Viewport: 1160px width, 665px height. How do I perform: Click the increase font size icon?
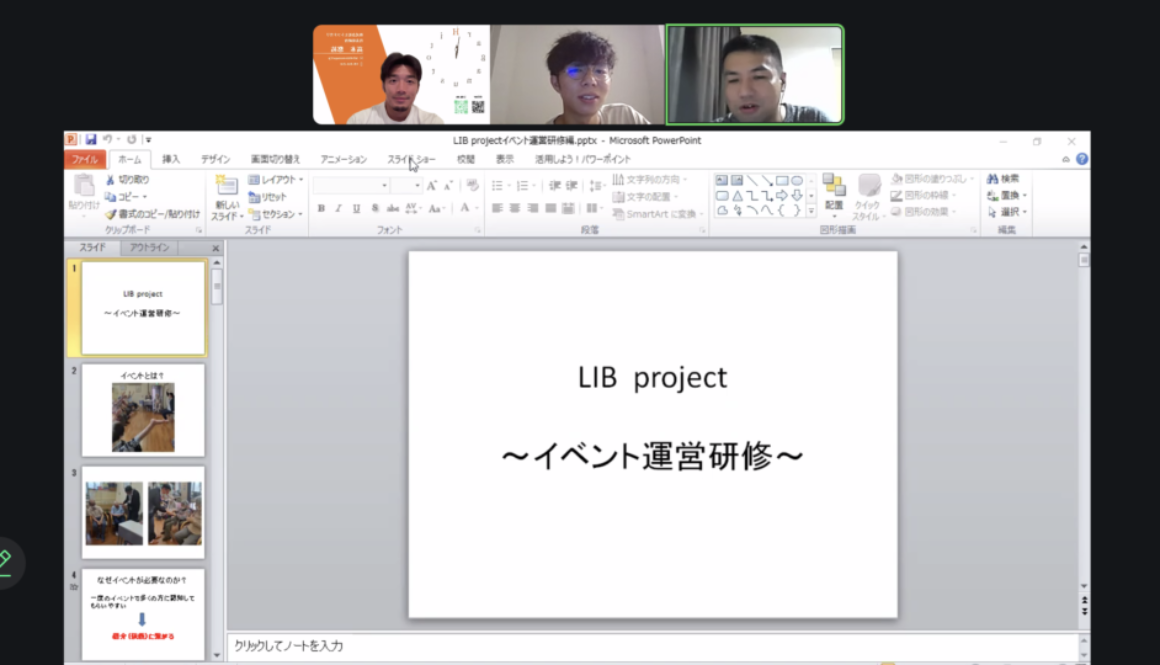431,184
